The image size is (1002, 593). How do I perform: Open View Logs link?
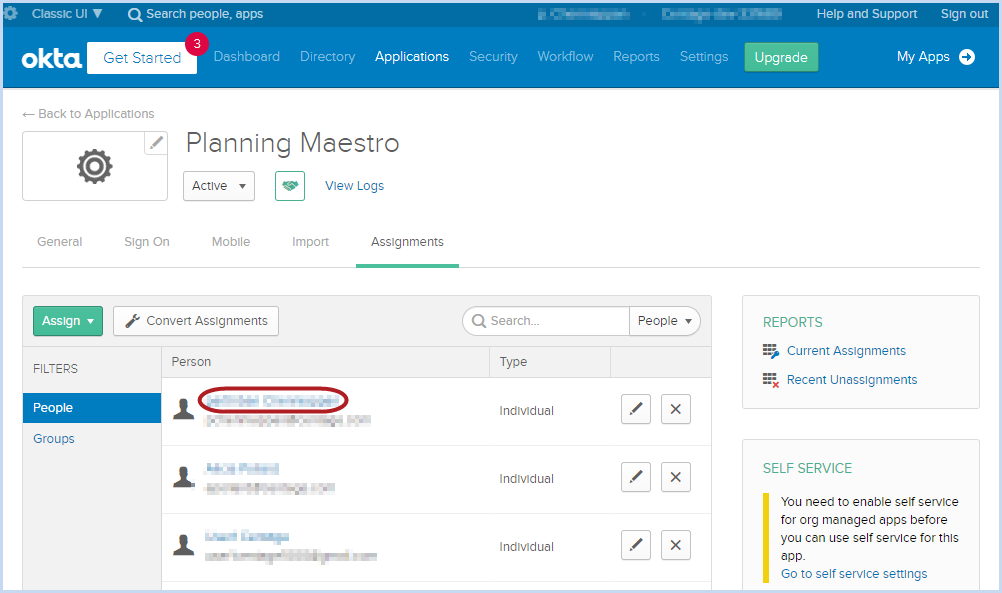[354, 186]
